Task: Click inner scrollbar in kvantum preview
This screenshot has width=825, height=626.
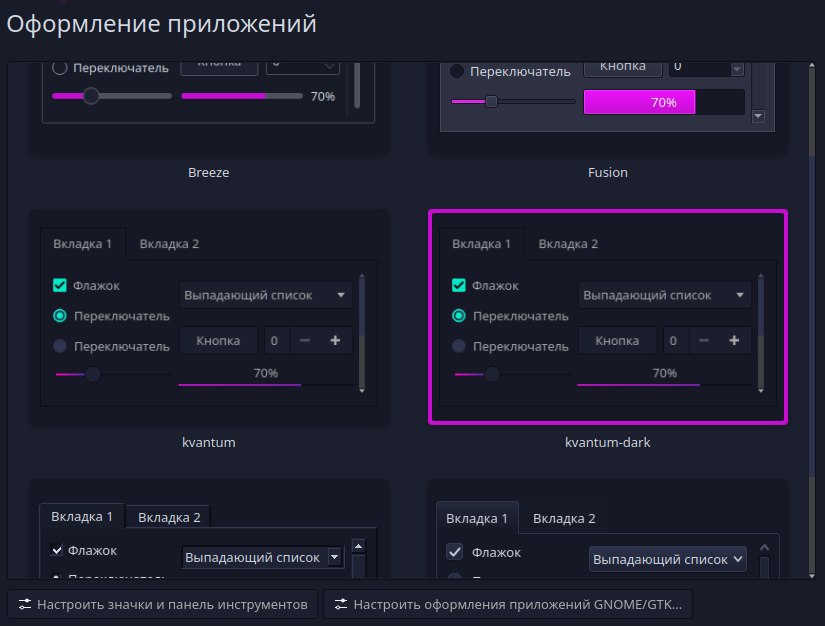Action: coord(362,333)
